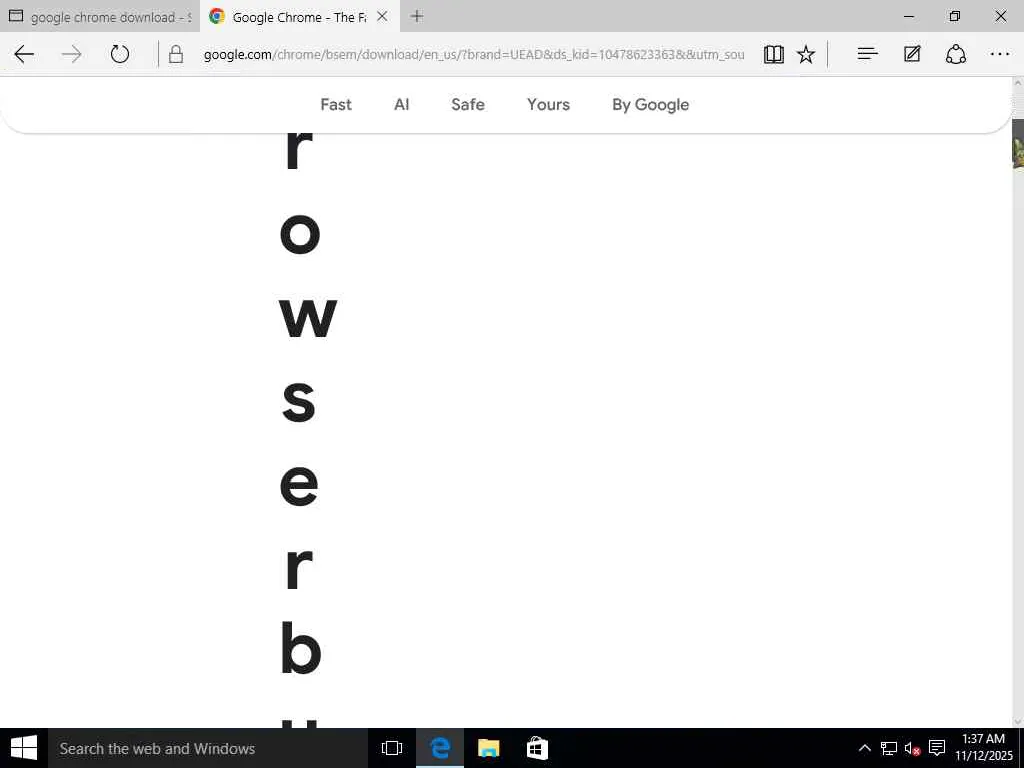Close the Edge browser window
Viewport: 1024px width, 768px height.
tap(1000, 16)
